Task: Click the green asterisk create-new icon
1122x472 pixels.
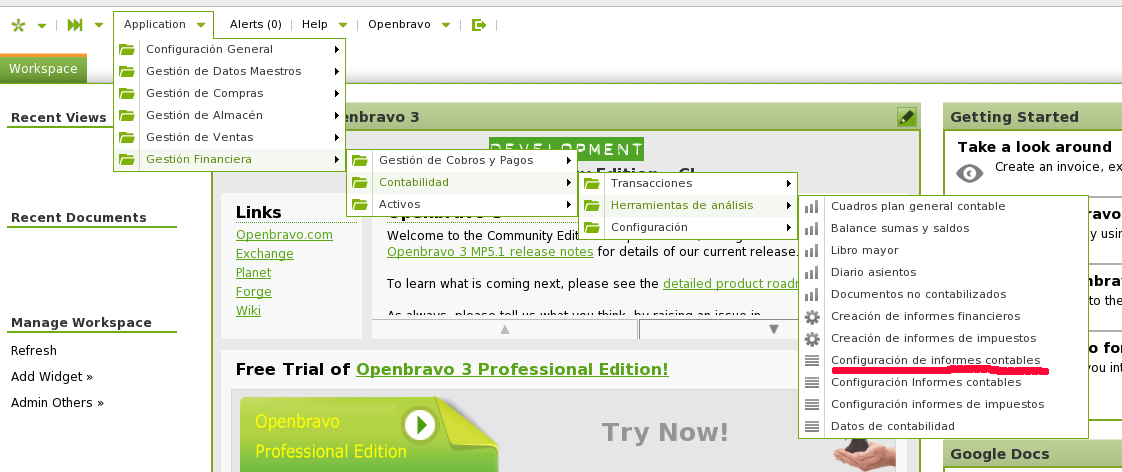Action: pos(19,25)
